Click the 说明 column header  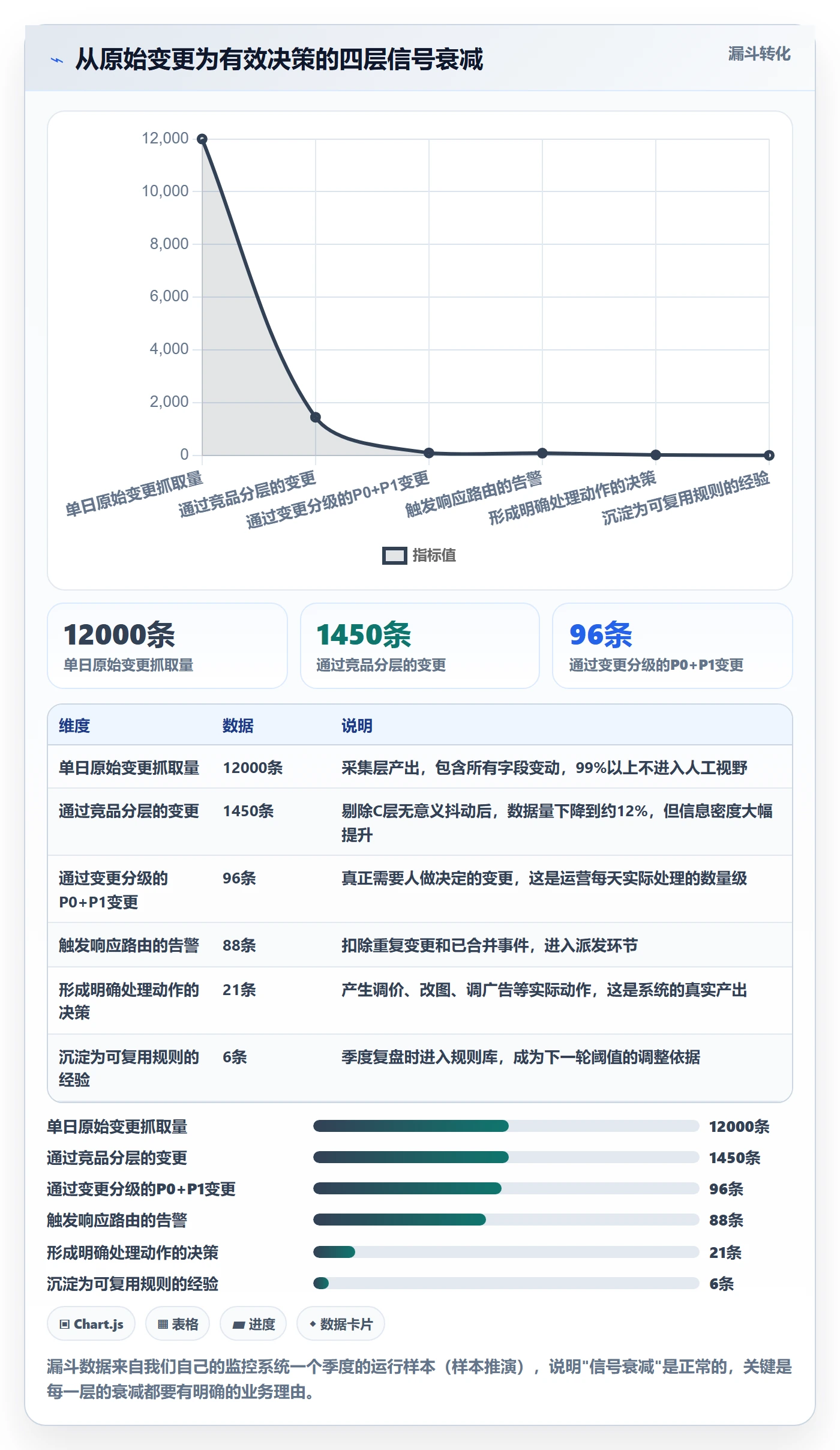click(357, 726)
